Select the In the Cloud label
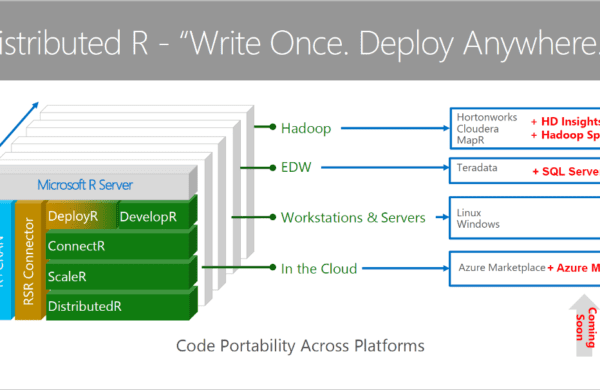The width and height of the screenshot is (600, 390). click(319, 268)
